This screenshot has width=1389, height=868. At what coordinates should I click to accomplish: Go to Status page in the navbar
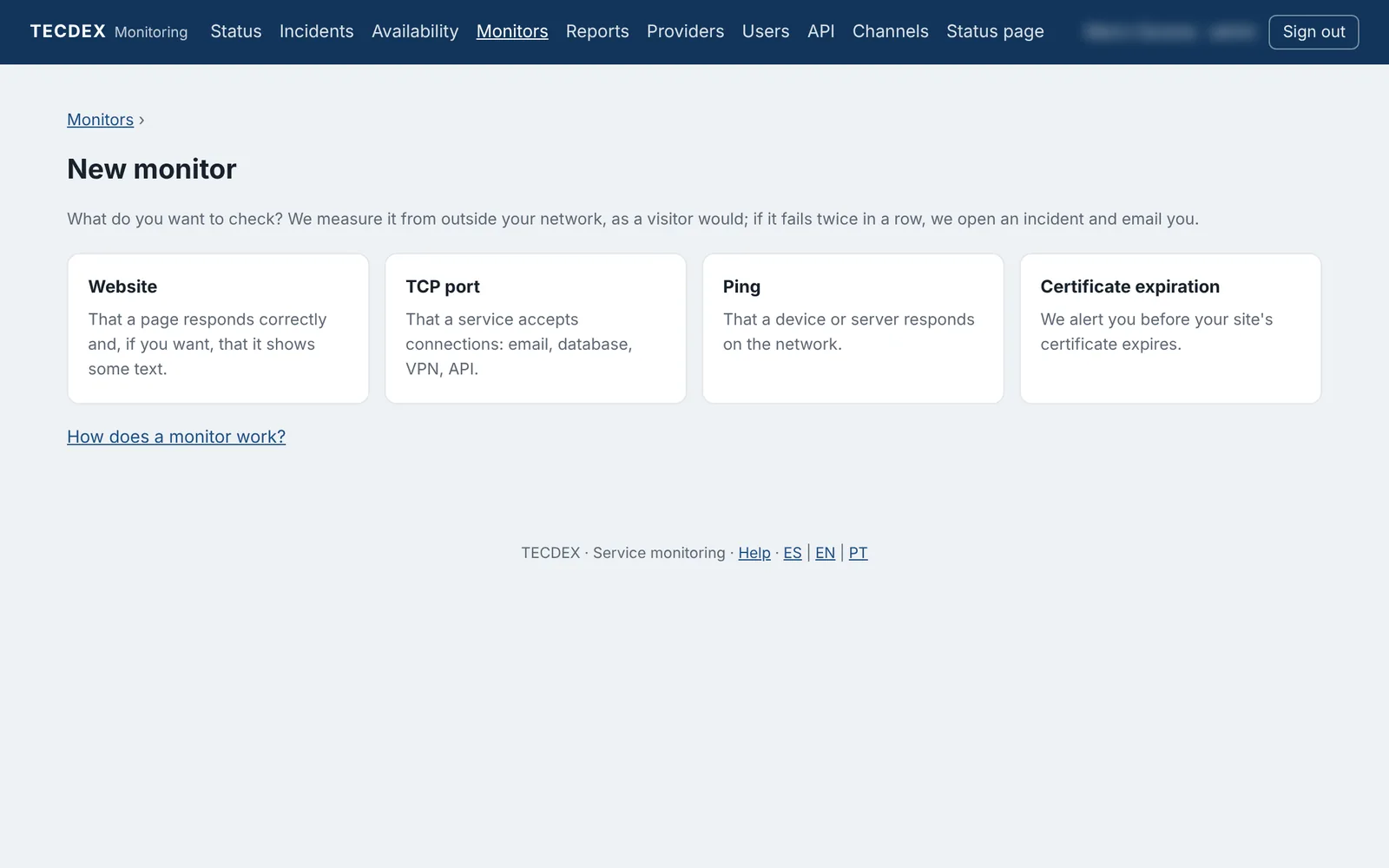(x=995, y=31)
